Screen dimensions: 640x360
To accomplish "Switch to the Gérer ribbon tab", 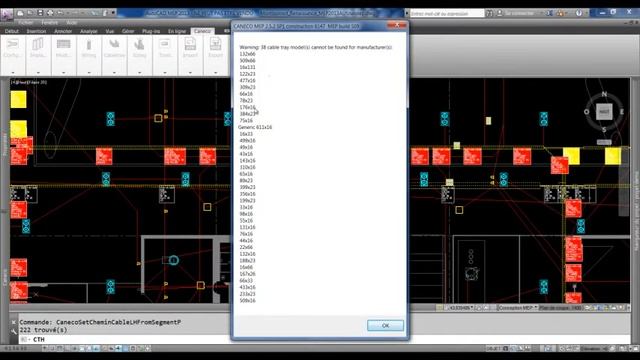I will tap(128, 31).
